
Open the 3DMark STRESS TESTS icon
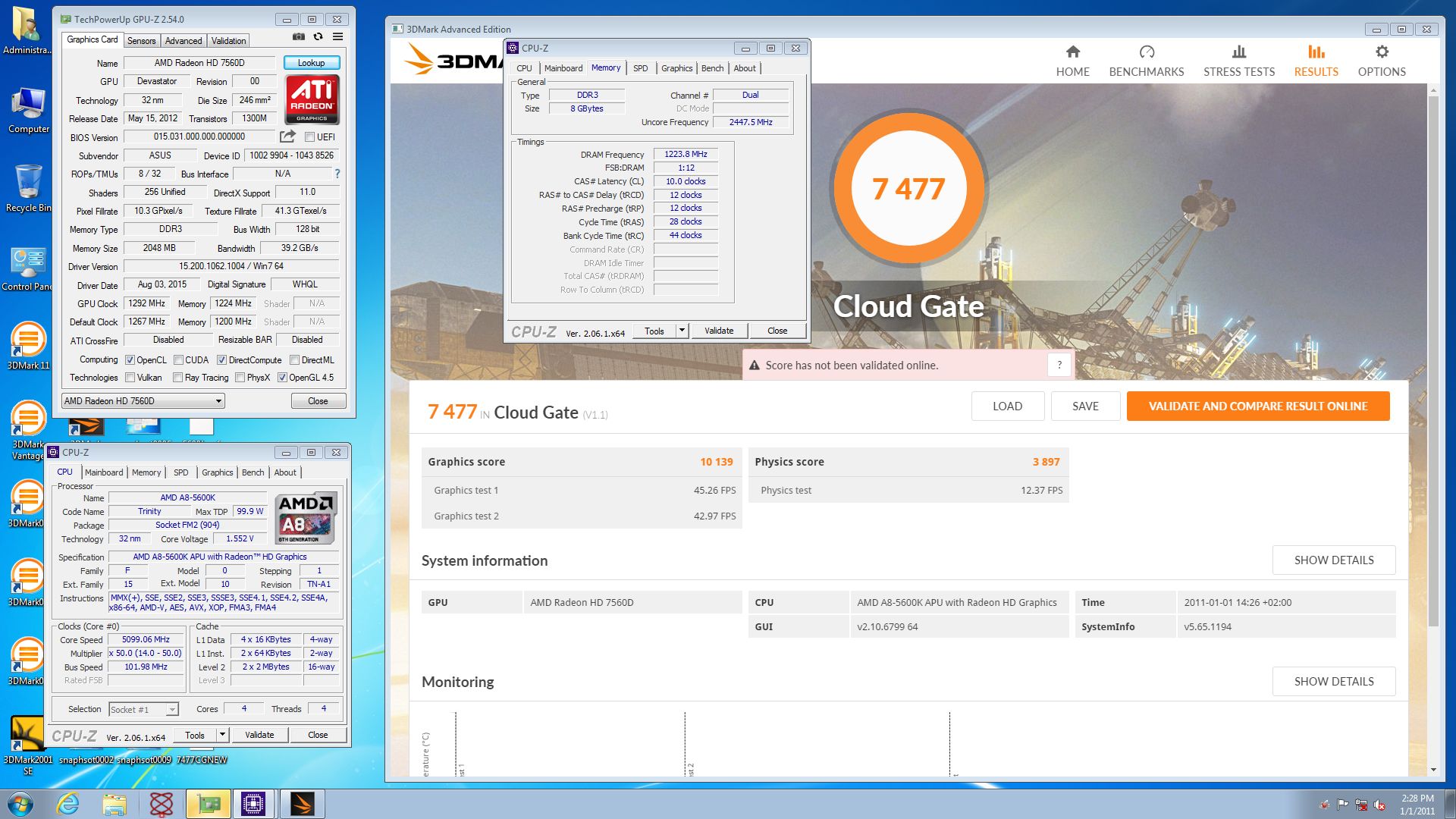[1239, 52]
